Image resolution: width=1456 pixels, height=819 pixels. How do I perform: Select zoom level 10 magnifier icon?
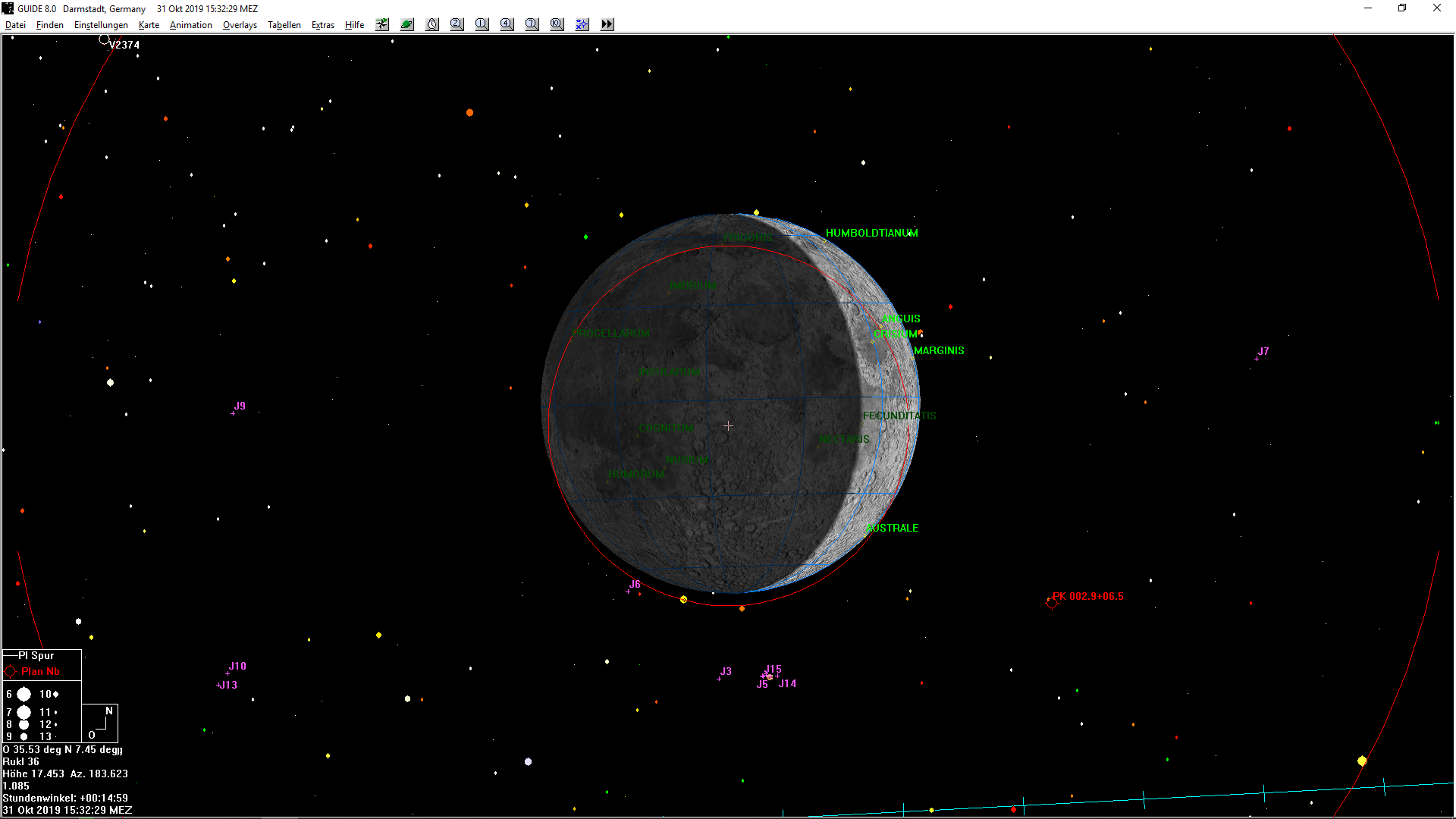tap(557, 24)
